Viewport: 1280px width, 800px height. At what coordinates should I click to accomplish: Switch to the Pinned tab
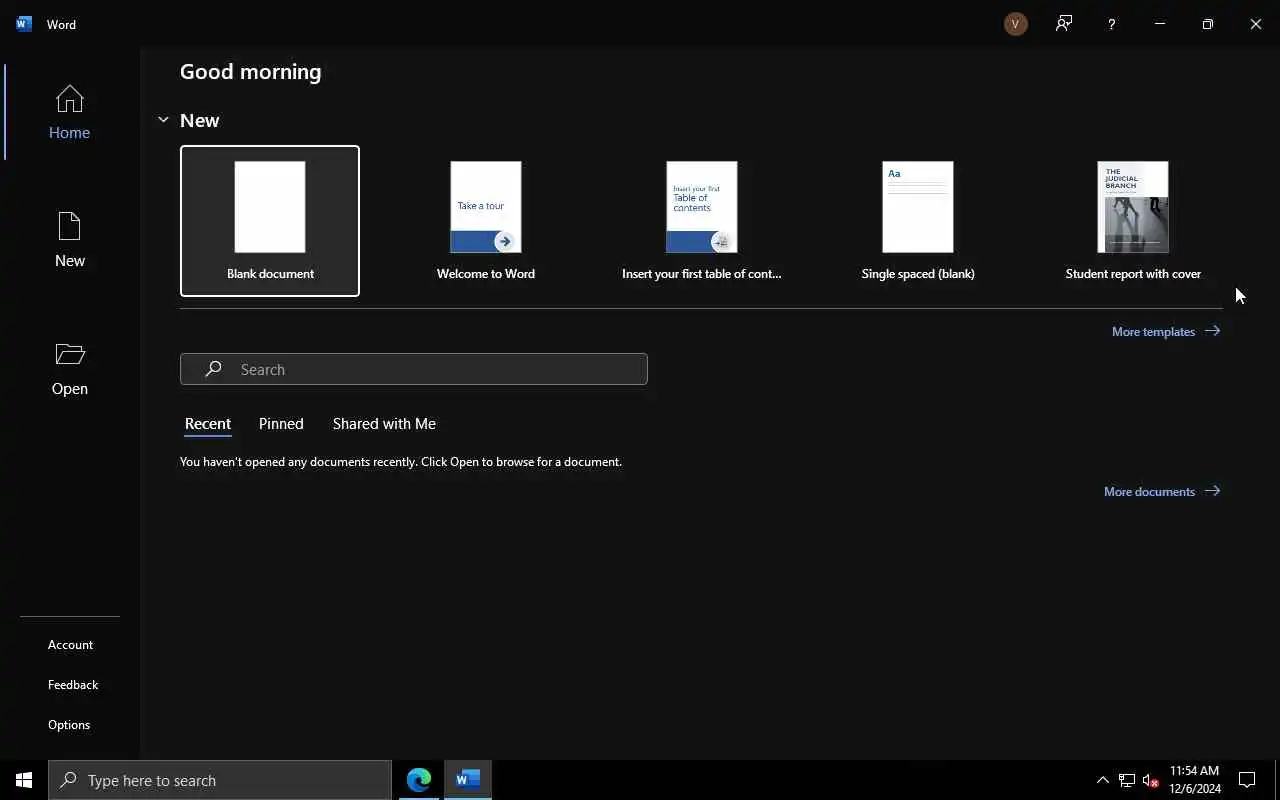click(x=281, y=424)
